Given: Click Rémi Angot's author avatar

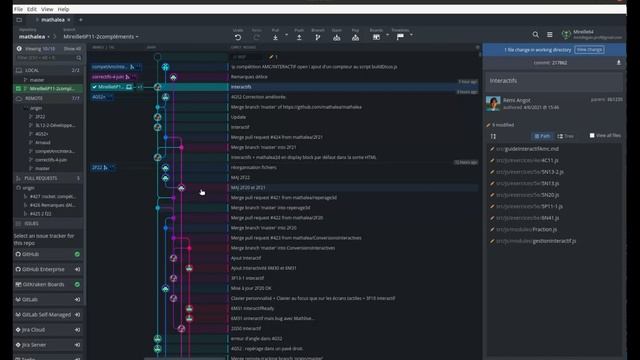Looking at the screenshot, I should 493,104.
